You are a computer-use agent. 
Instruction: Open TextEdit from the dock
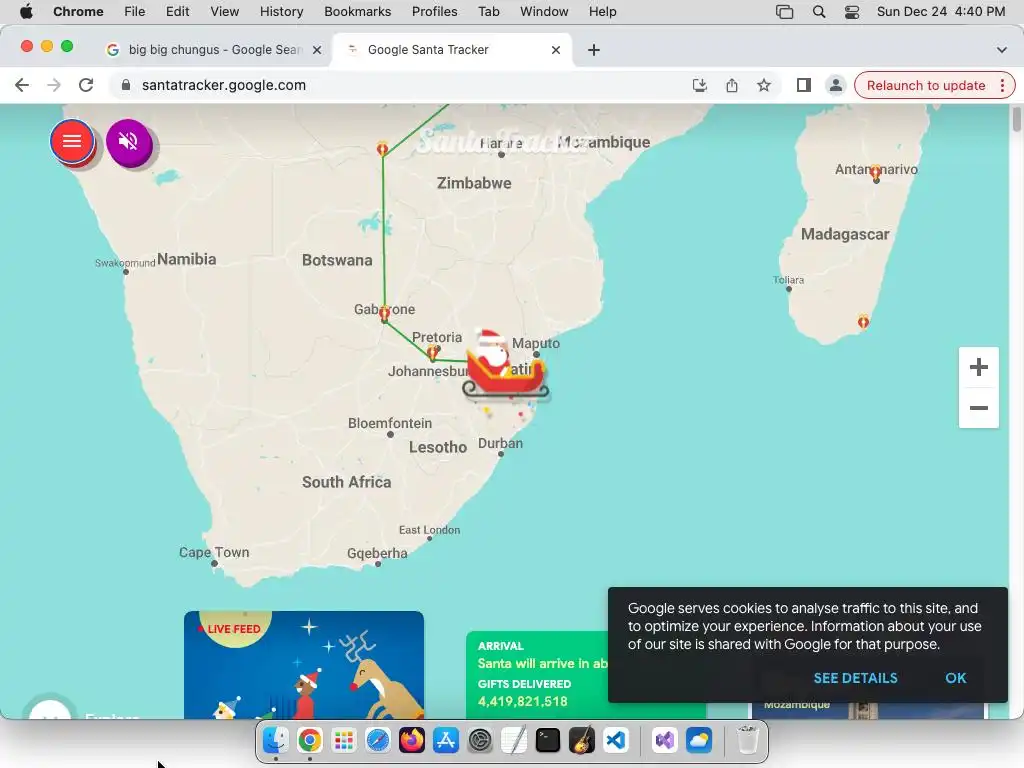(514, 740)
